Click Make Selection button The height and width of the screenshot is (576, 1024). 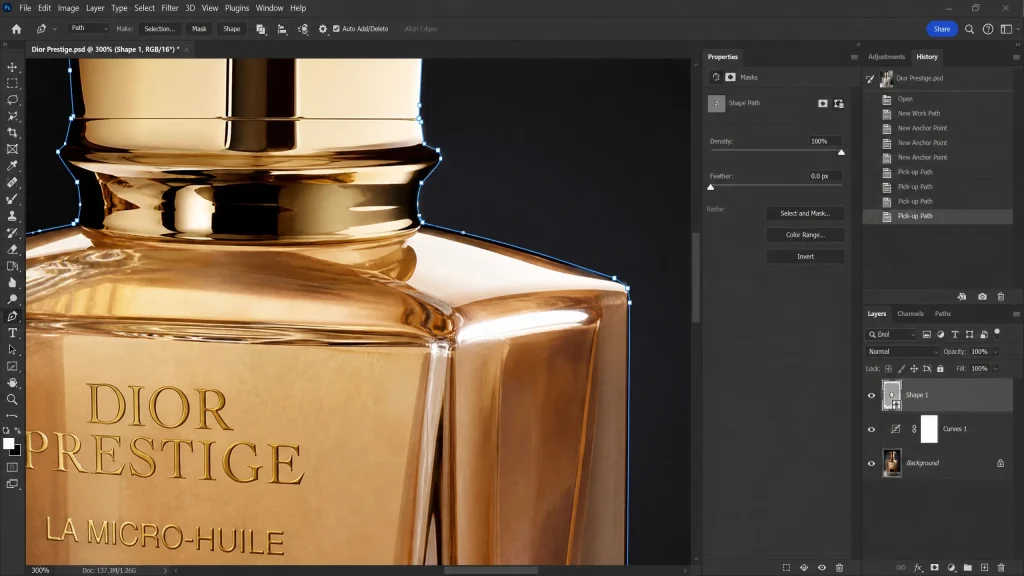[159, 29]
